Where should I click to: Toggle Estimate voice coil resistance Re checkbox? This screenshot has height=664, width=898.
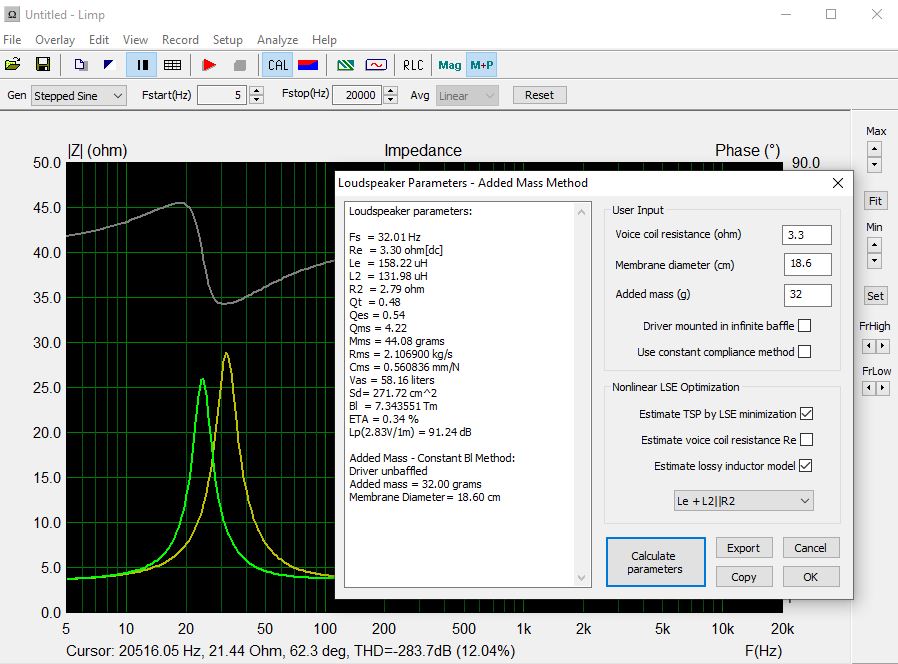coord(806,440)
